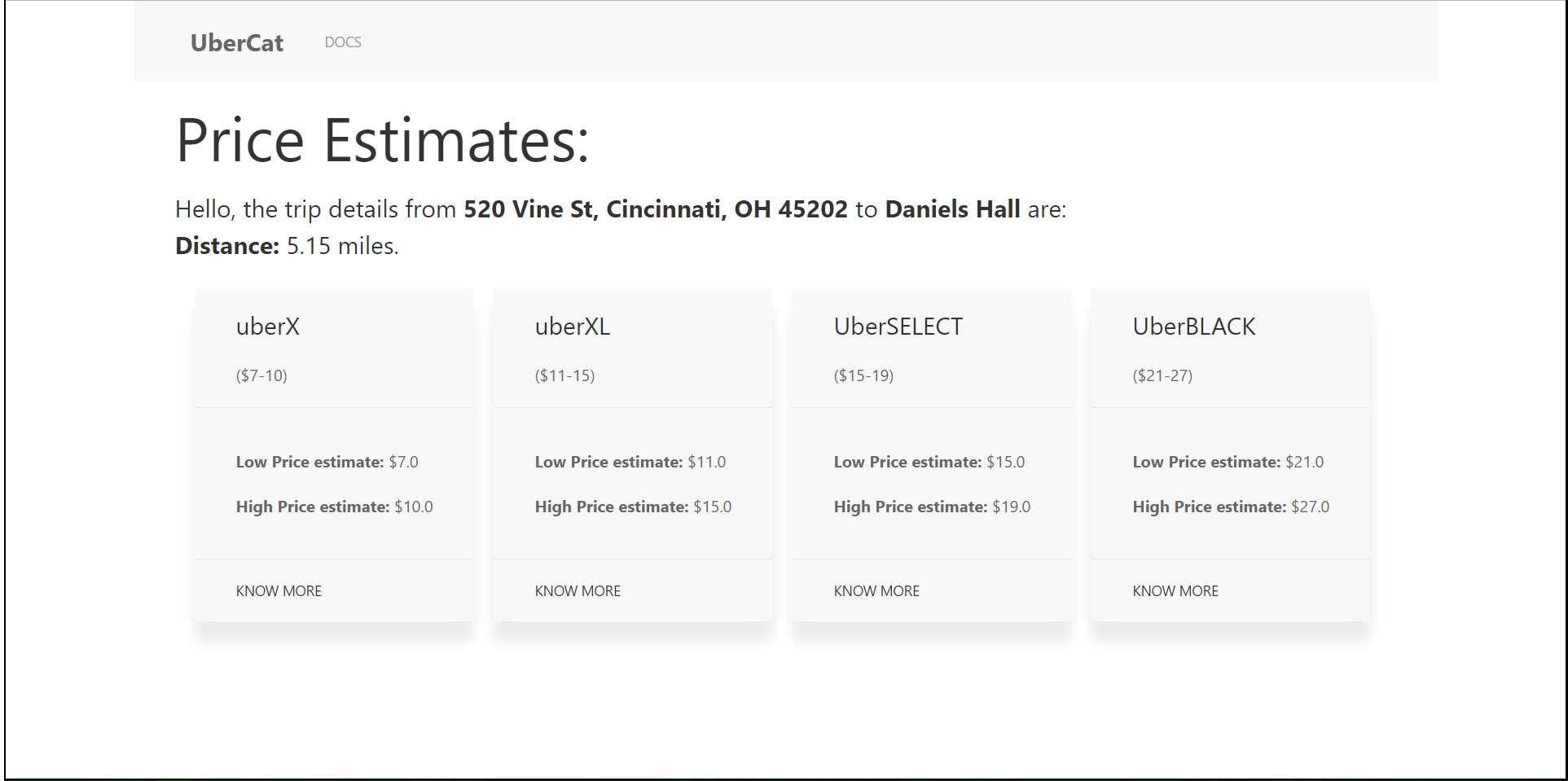This screenshot has width=1568, height=781.
Task: Click KNOW MORE on the UberSELECT card
Action: [x=876, y=591]
